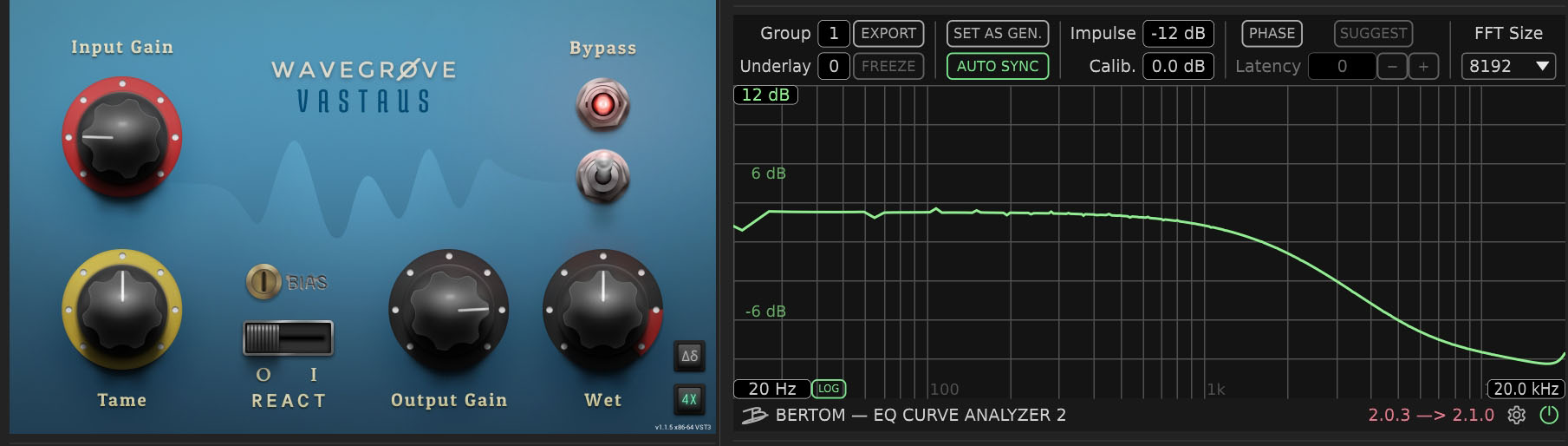Click the Latency value field

point(1342,66)
